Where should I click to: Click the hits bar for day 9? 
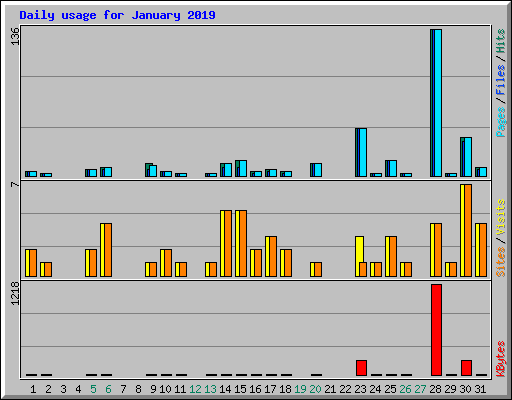click(151, 170)
